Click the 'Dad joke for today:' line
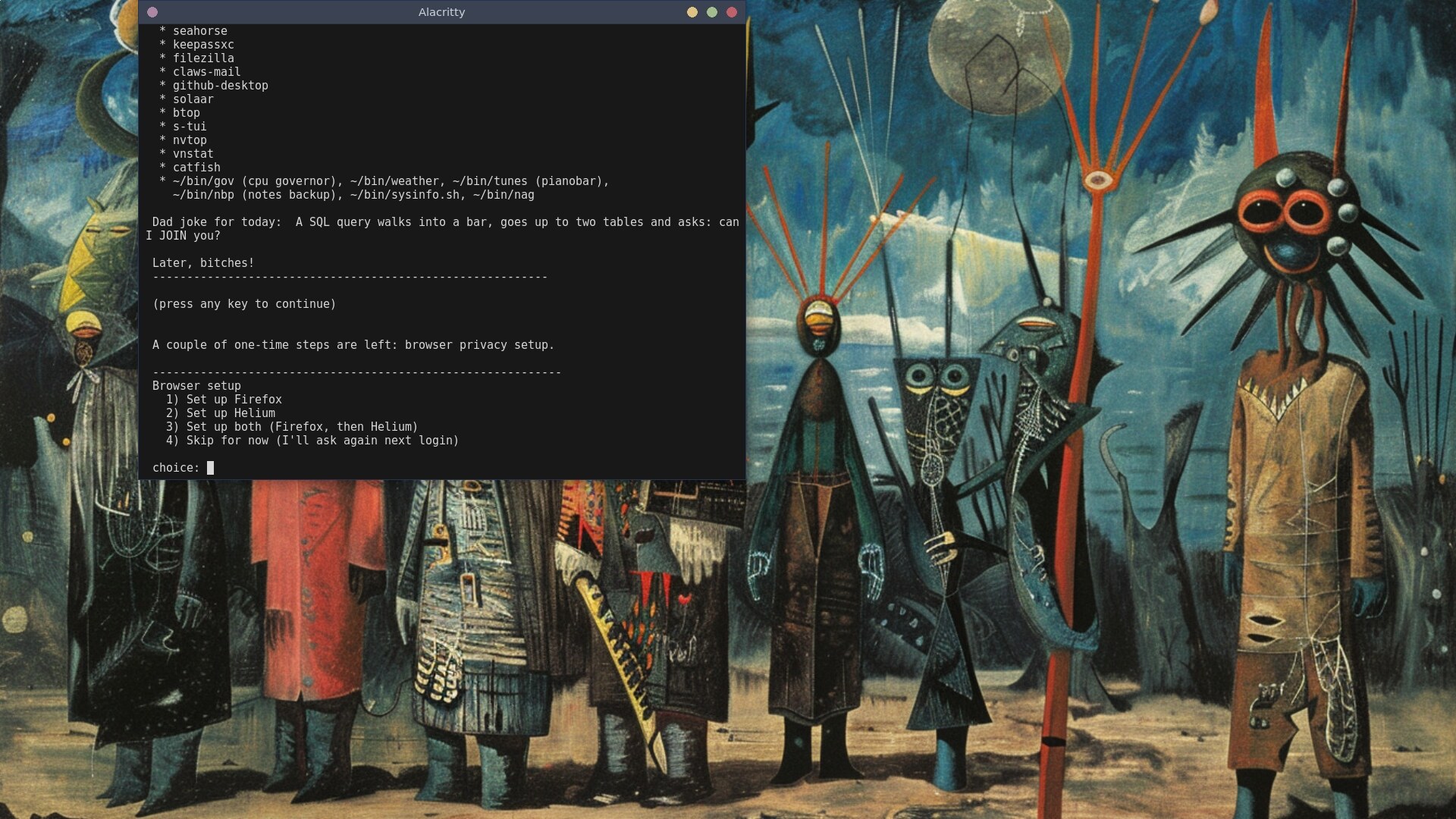This screenshot has height=819, width=1456. pos(446,222)
